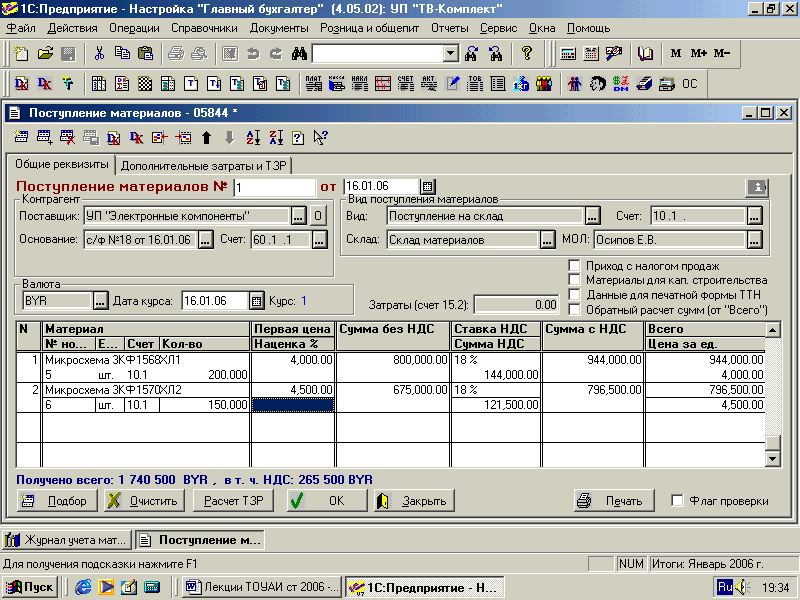Click the КАССА cash document icon
Viewport: 800px width, 600px height.
(336, 83)
